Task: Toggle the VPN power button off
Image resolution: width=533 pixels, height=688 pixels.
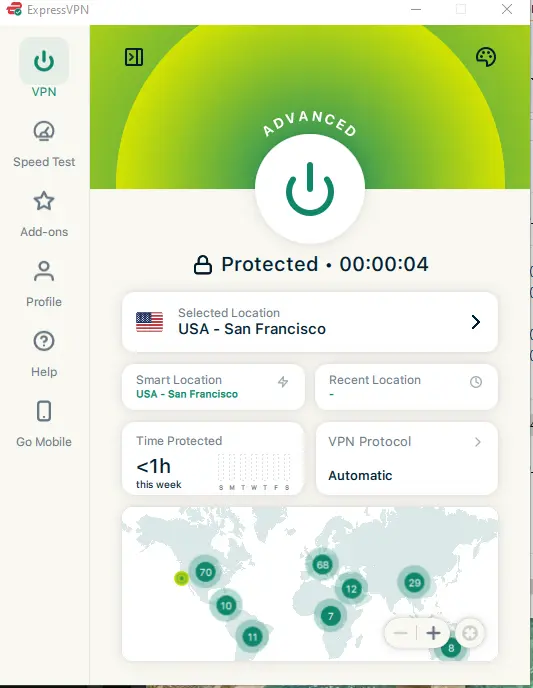Action: tap(310, 189)
